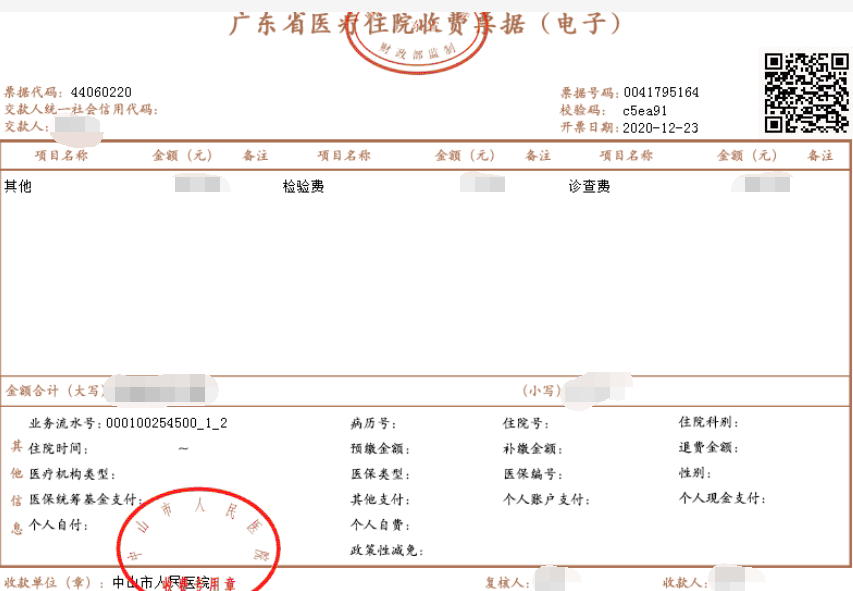Click the 广东省医疗住院收费票据 title
Image resolution: width=853 pixels, height=591 pixels.
(x=424, y=24)
